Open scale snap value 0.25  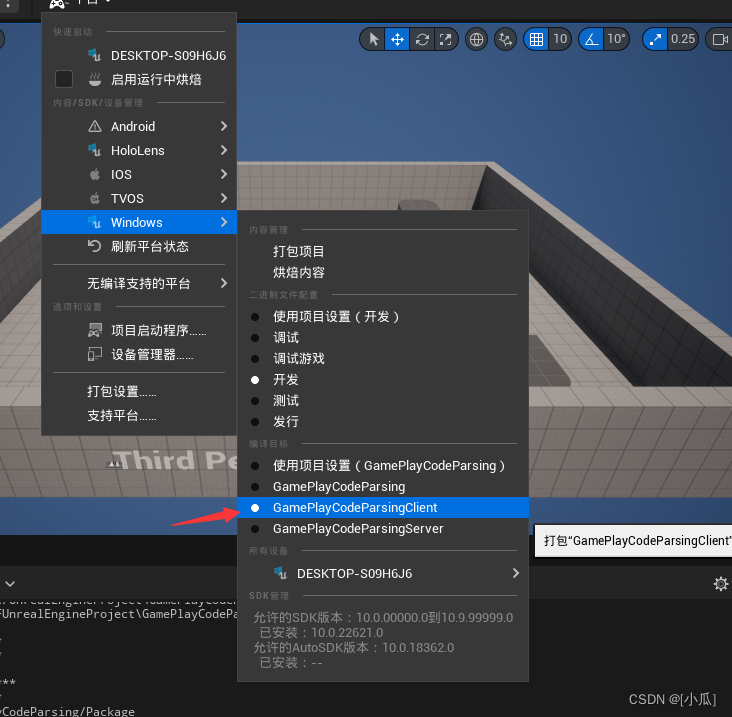point(683,39)
